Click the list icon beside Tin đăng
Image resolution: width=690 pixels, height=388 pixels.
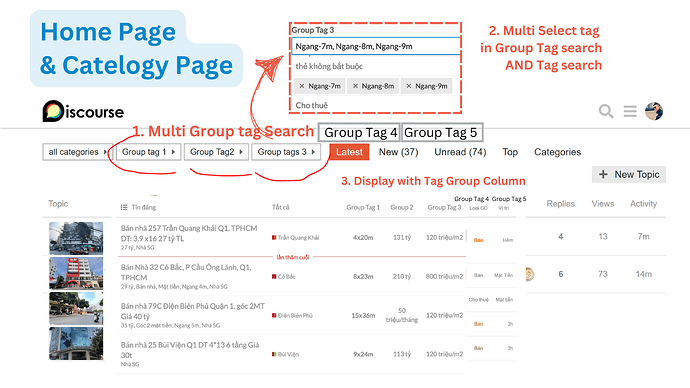coord(124,207)
